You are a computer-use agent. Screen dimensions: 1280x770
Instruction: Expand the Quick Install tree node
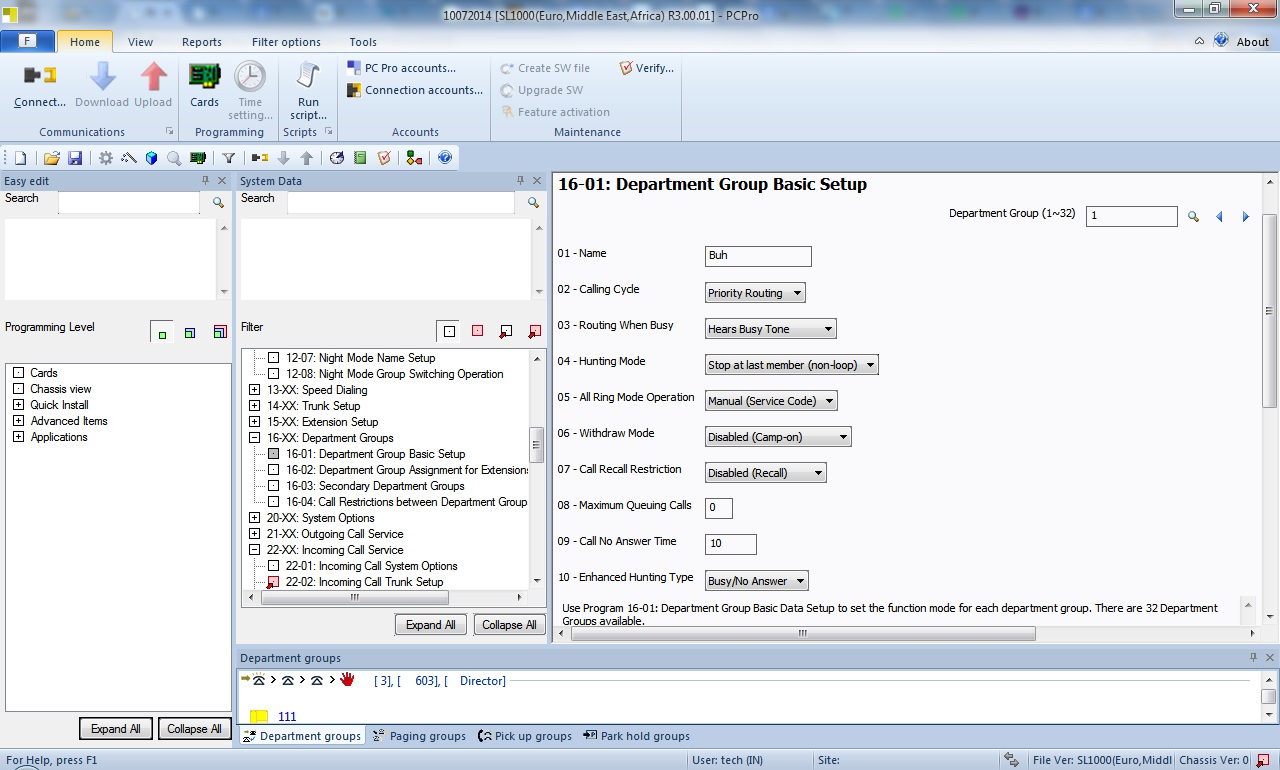[18, 405]
